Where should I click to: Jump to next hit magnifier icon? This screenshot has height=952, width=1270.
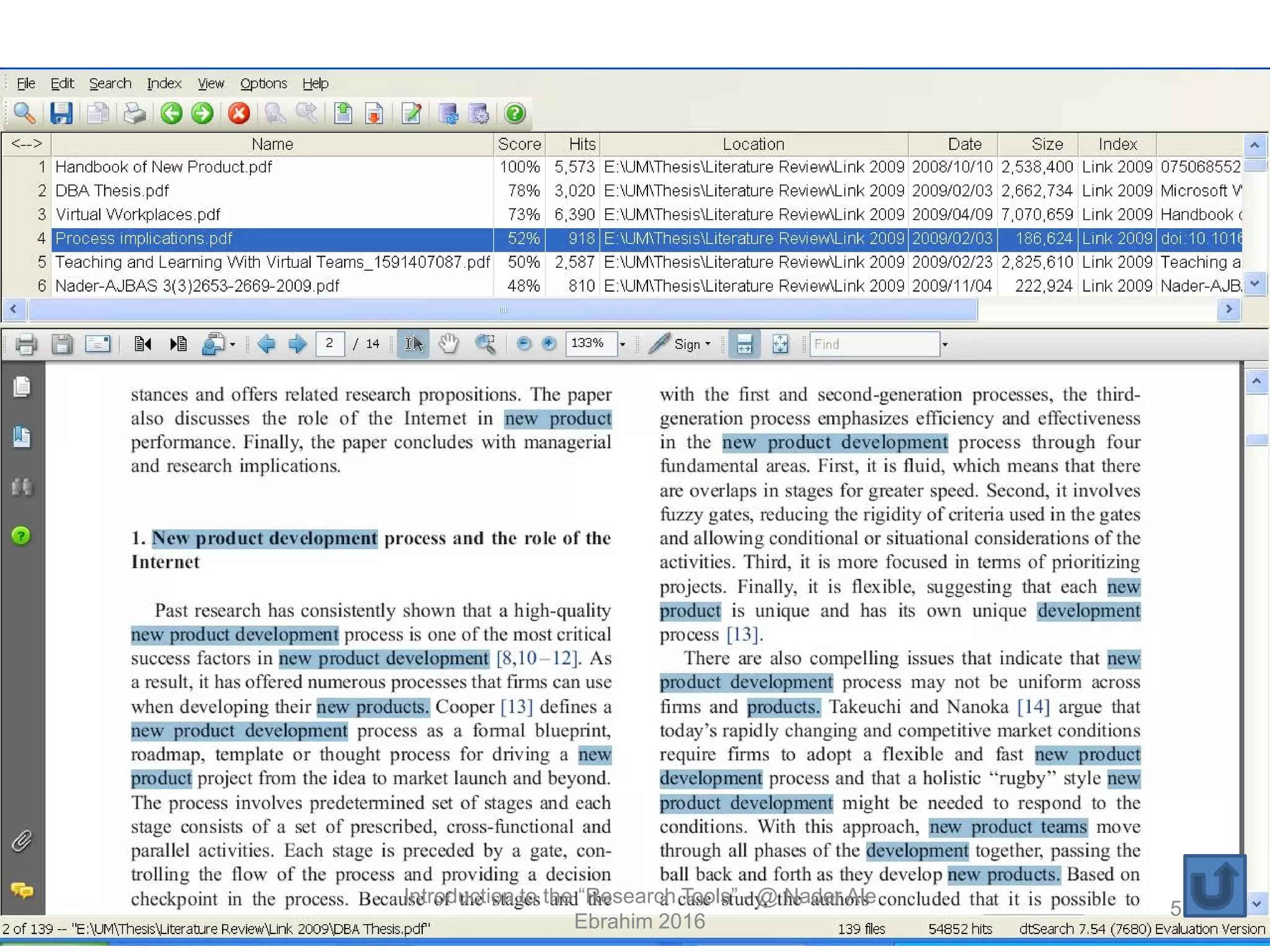click(x=306, y=113)
